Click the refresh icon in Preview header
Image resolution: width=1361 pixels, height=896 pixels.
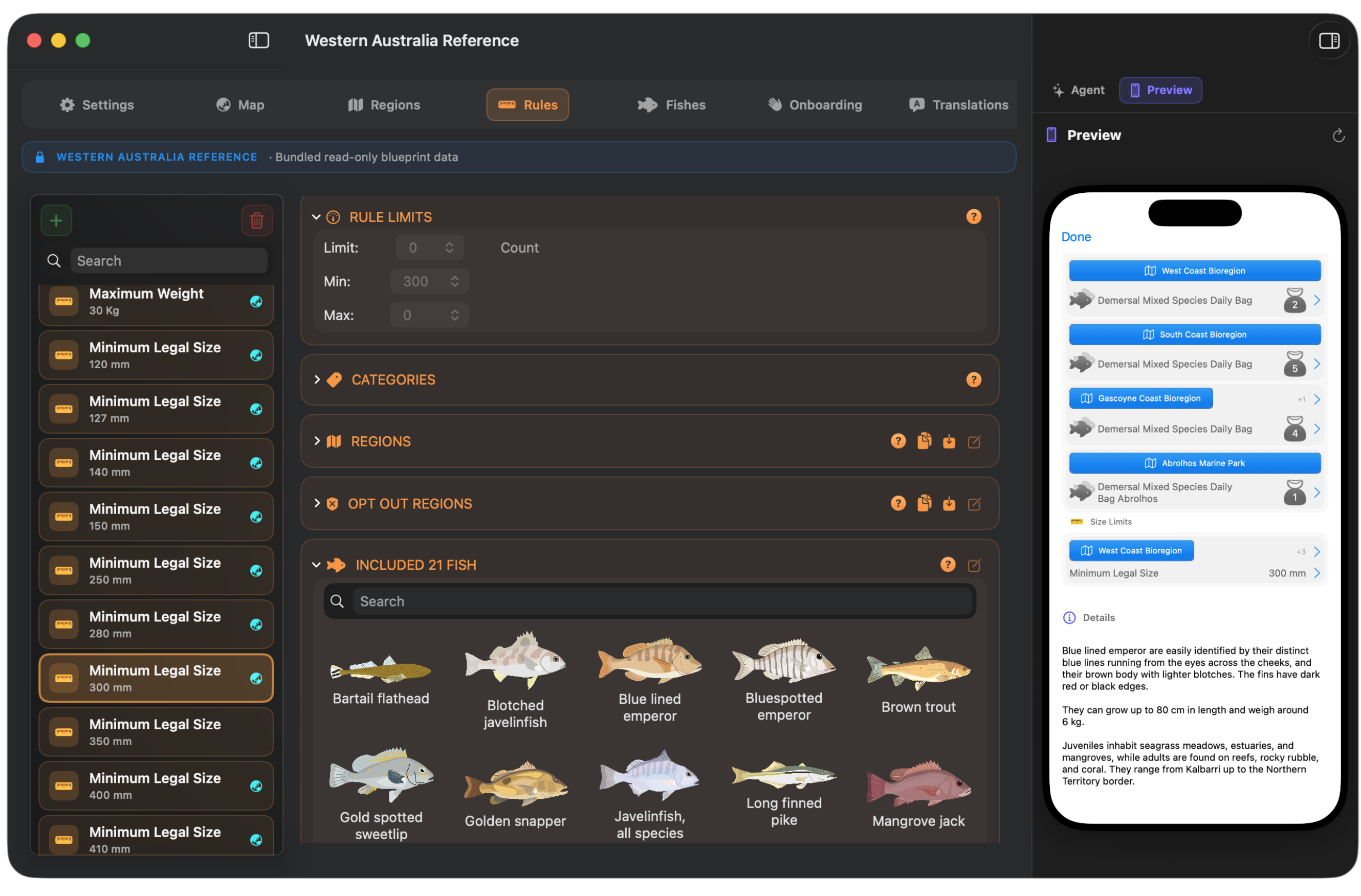point(1338,136)
